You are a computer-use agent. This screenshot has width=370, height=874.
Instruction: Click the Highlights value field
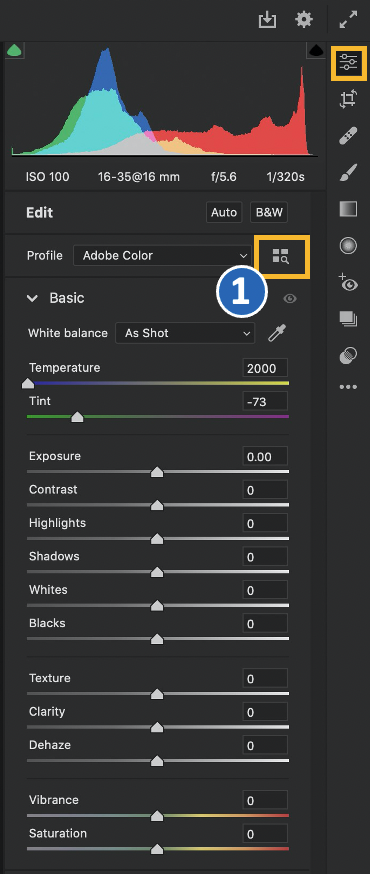click(x=265, y=523)
